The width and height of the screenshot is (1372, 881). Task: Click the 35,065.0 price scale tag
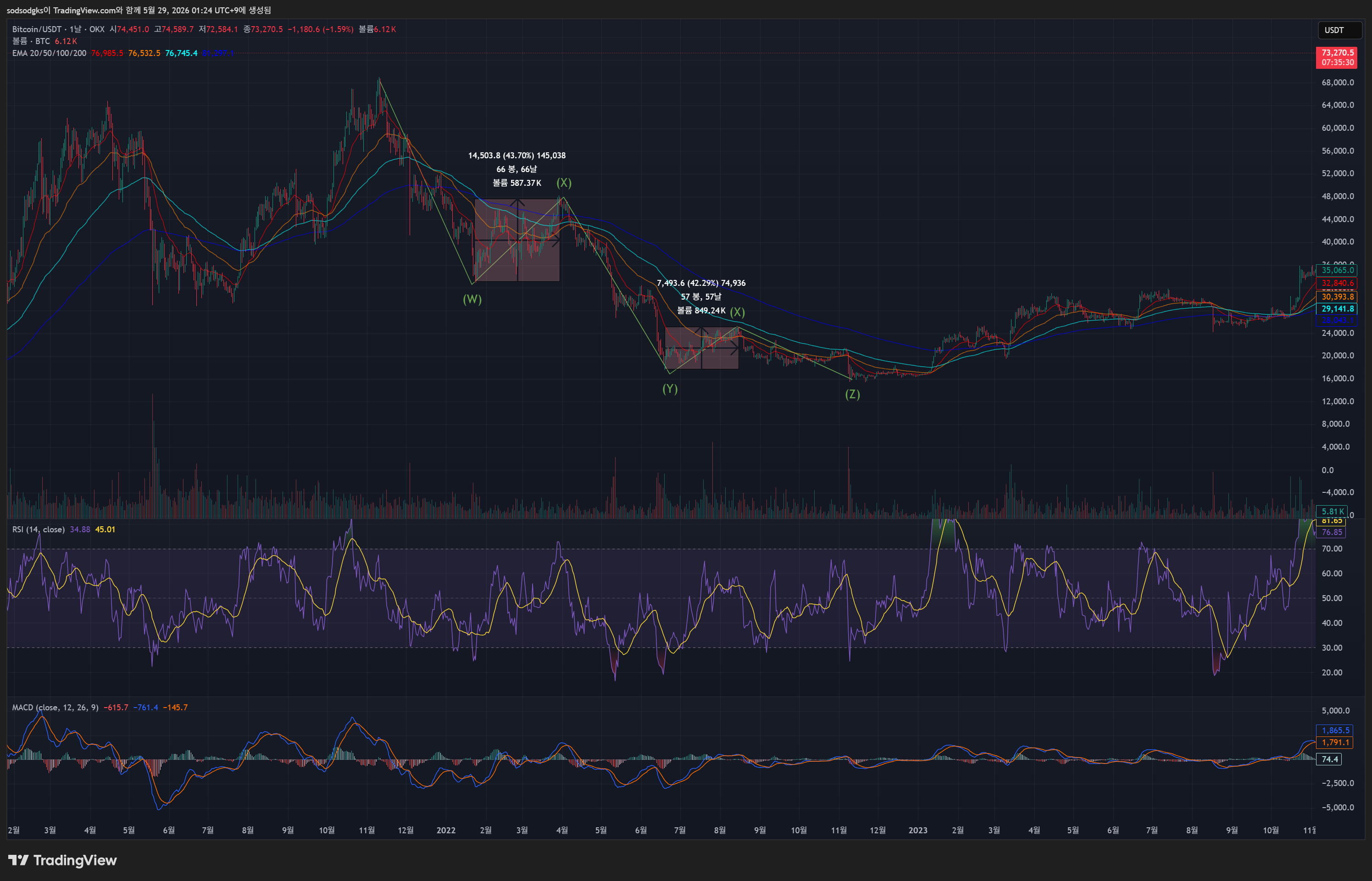click(x=1337, y=270)
